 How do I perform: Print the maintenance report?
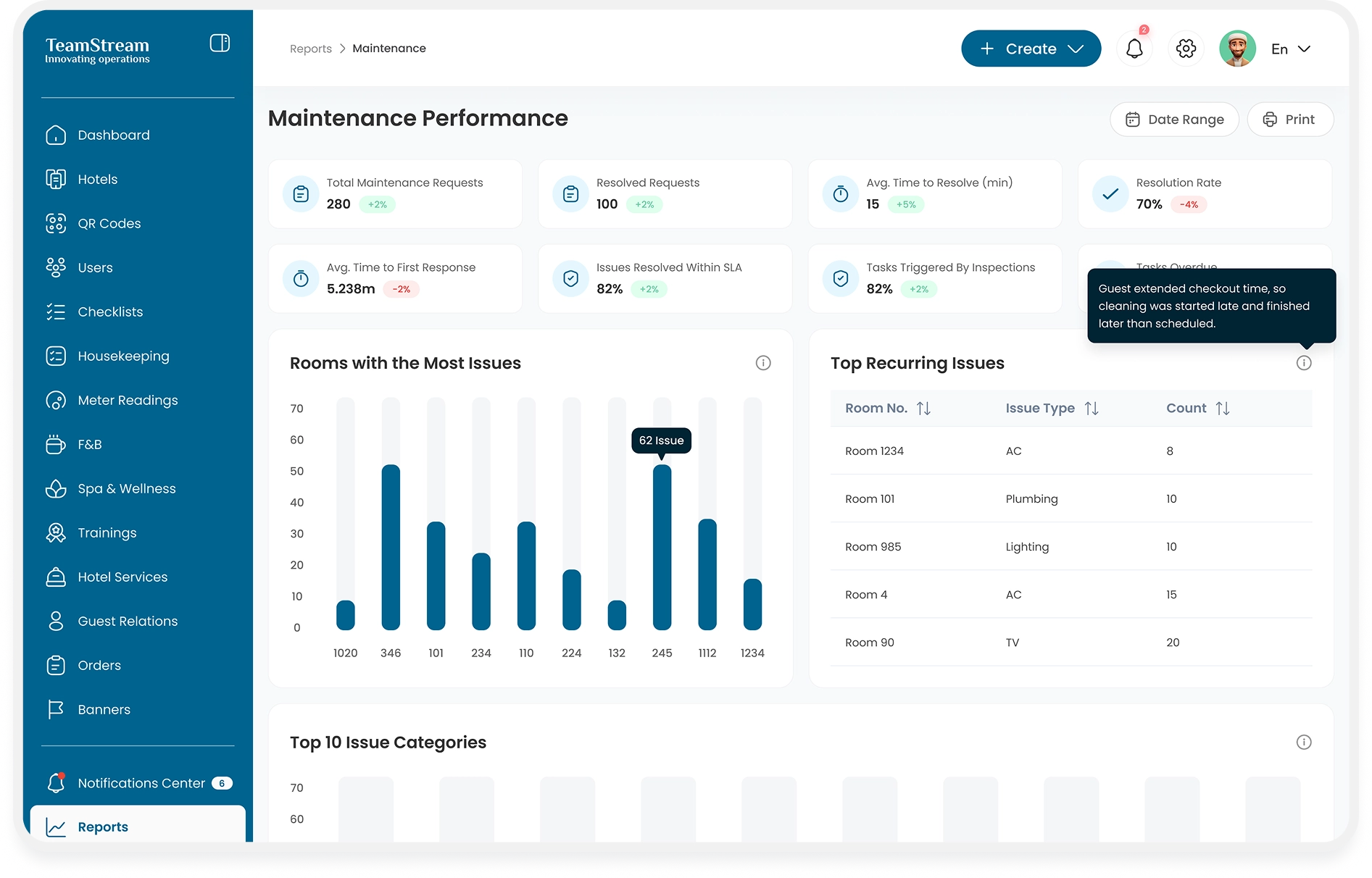coord(1289,120)
